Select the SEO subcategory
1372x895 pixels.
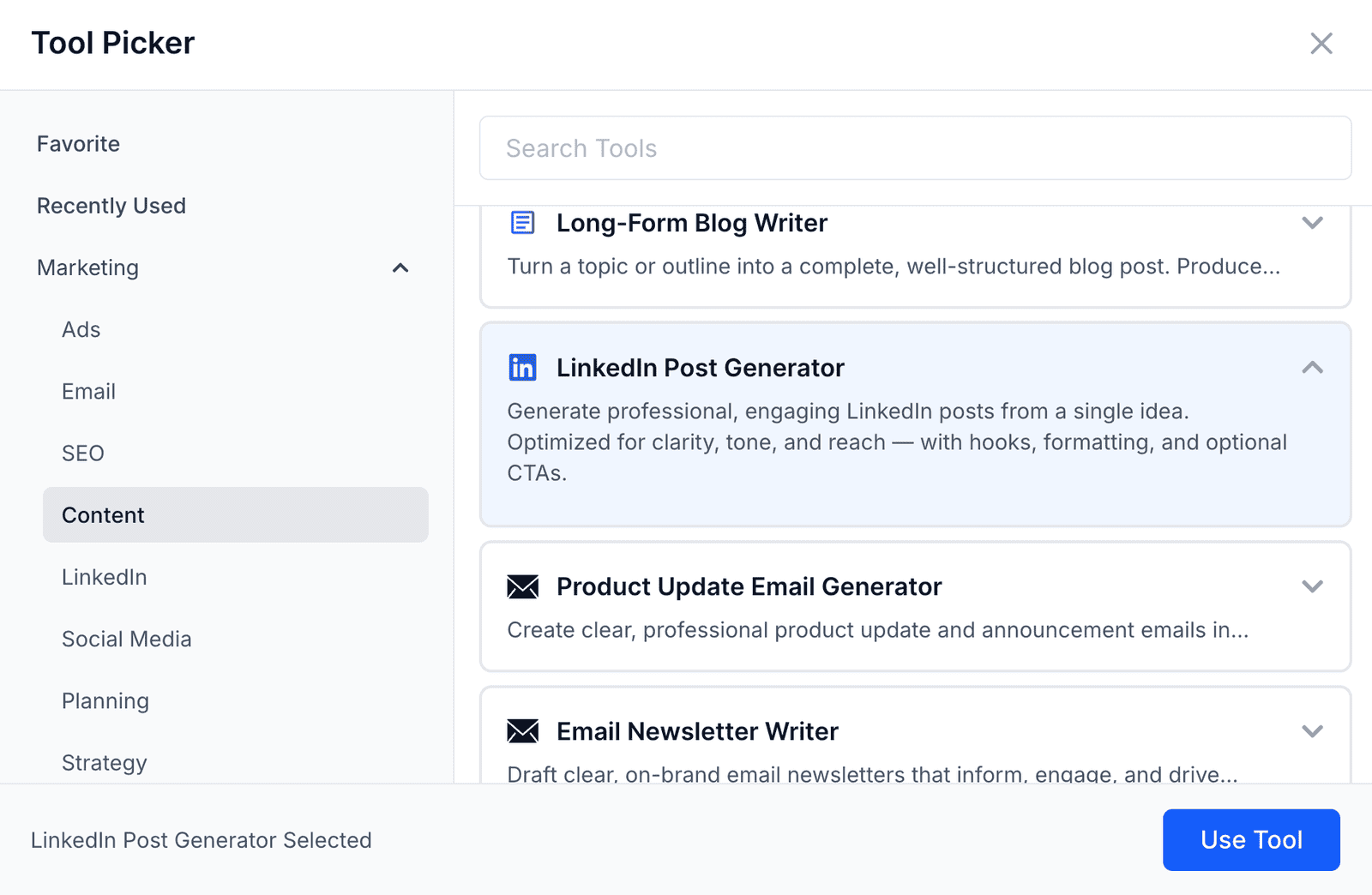(x=83, y=454)
